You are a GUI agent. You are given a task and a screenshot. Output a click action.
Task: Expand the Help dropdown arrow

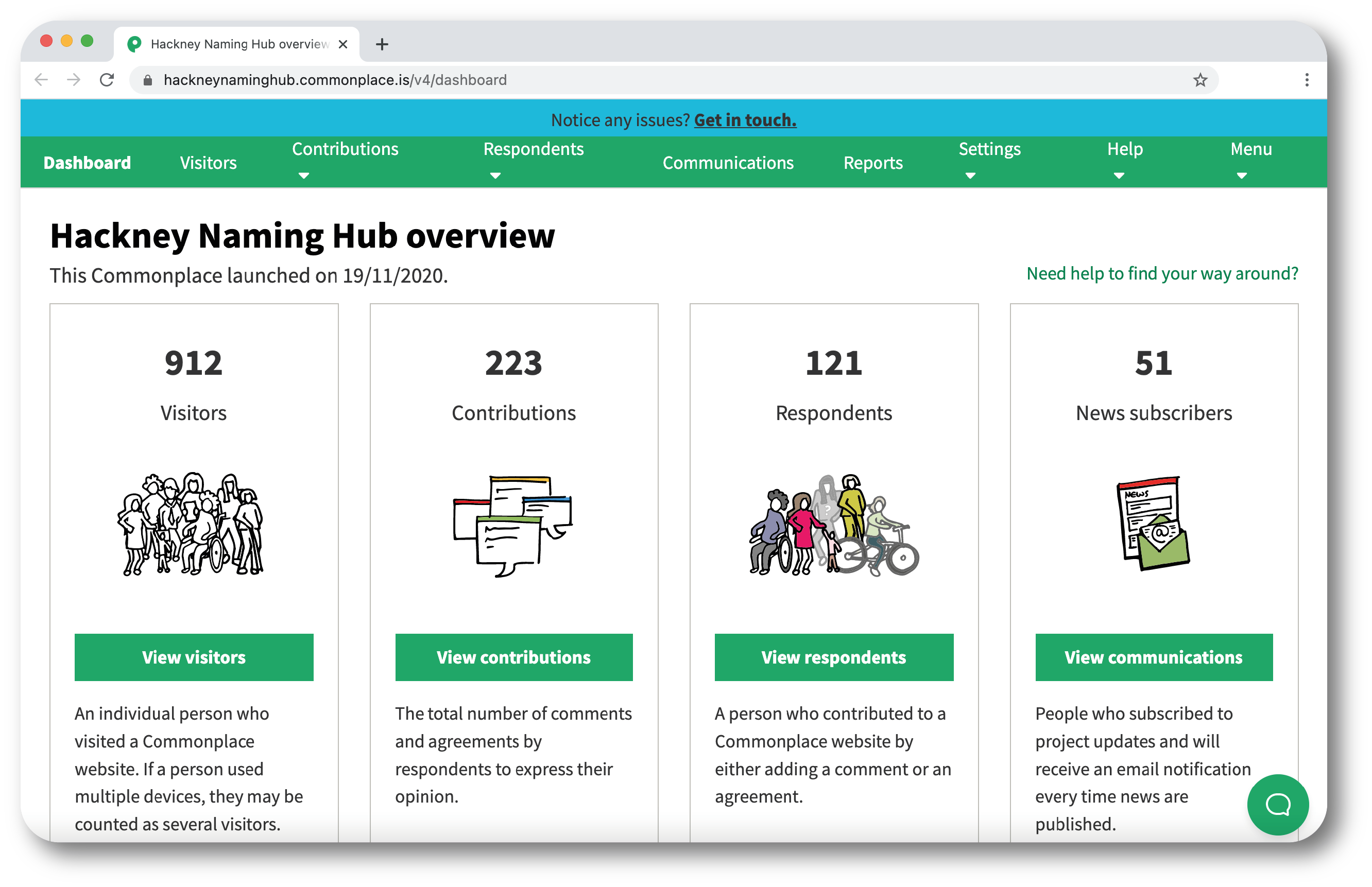1119,176
